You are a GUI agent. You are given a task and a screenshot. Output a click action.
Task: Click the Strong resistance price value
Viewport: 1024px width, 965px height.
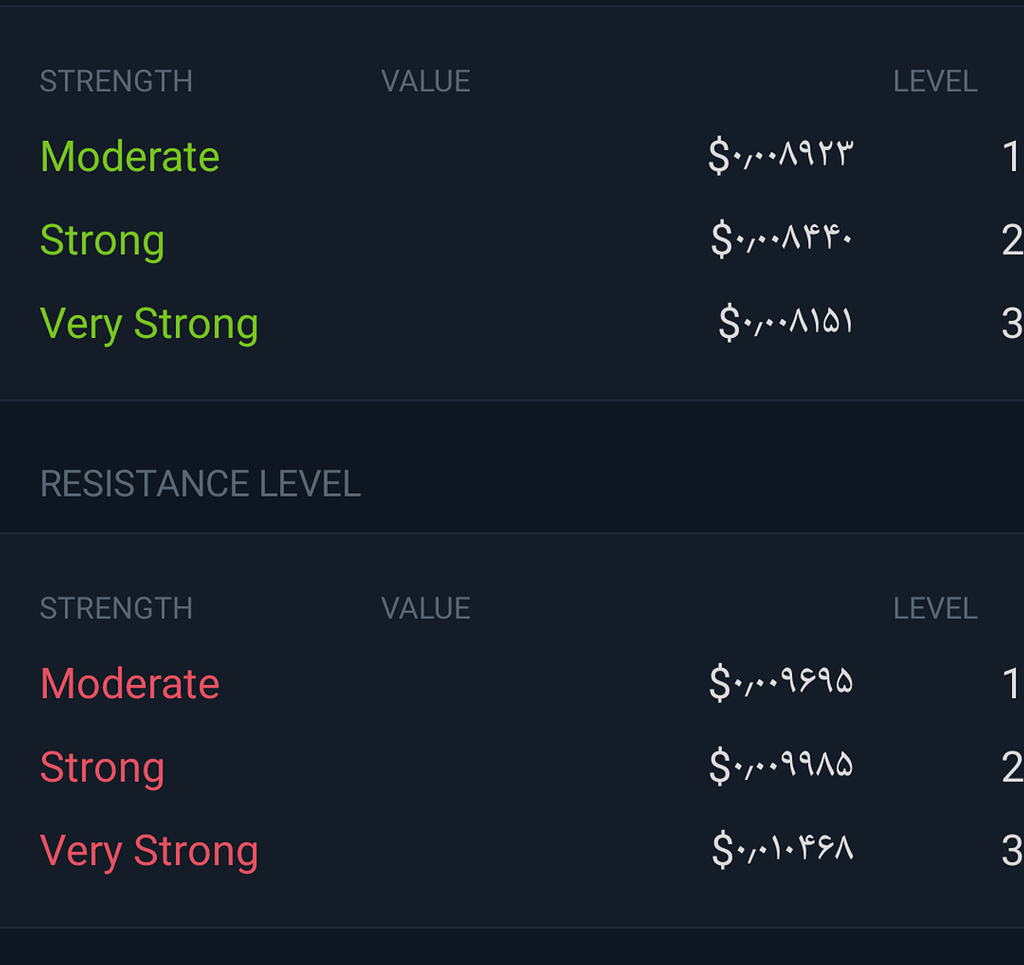click(x=781, y=767)
